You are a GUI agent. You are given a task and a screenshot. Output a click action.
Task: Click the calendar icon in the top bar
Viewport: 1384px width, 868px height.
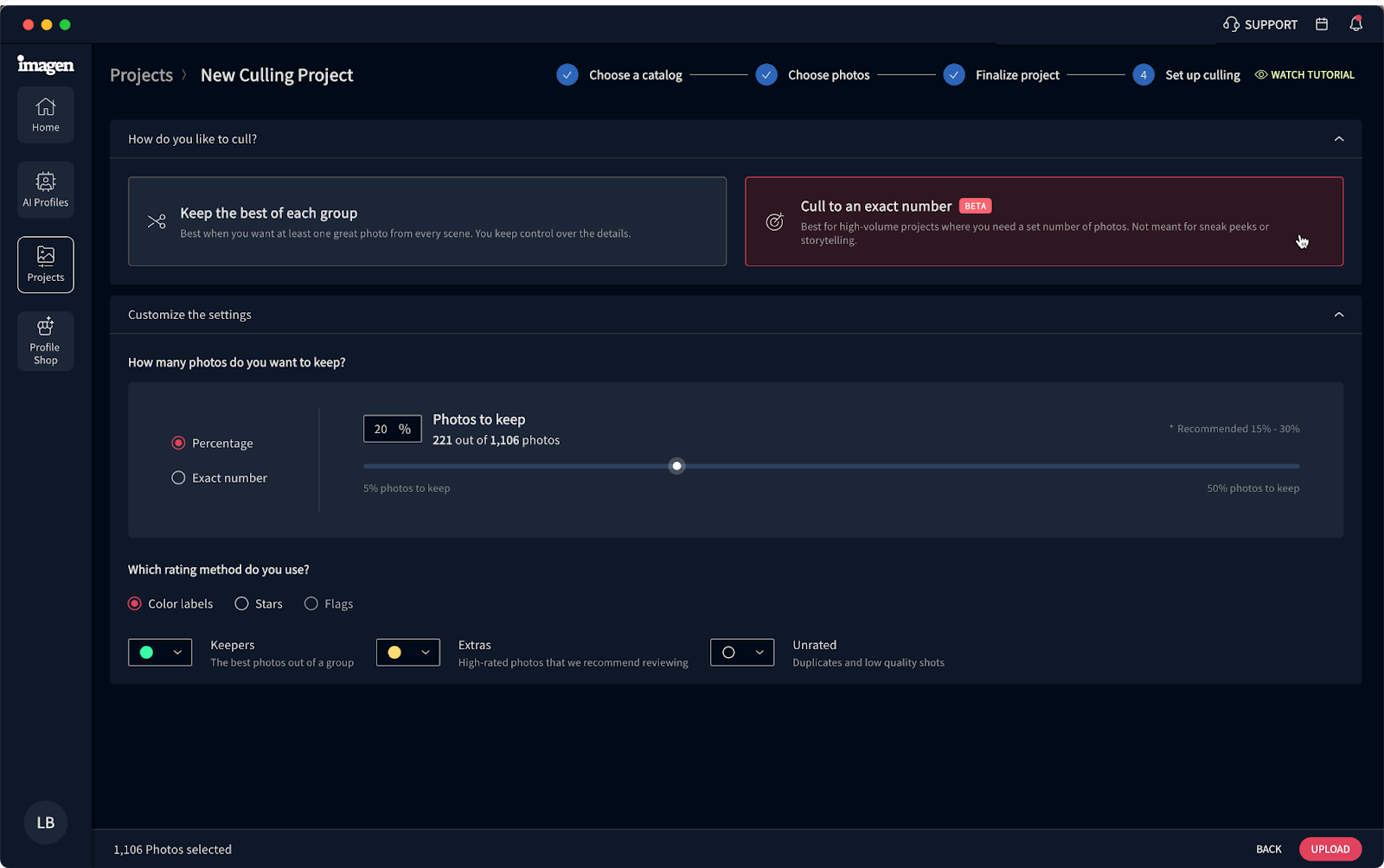[x=1321, y=24]
